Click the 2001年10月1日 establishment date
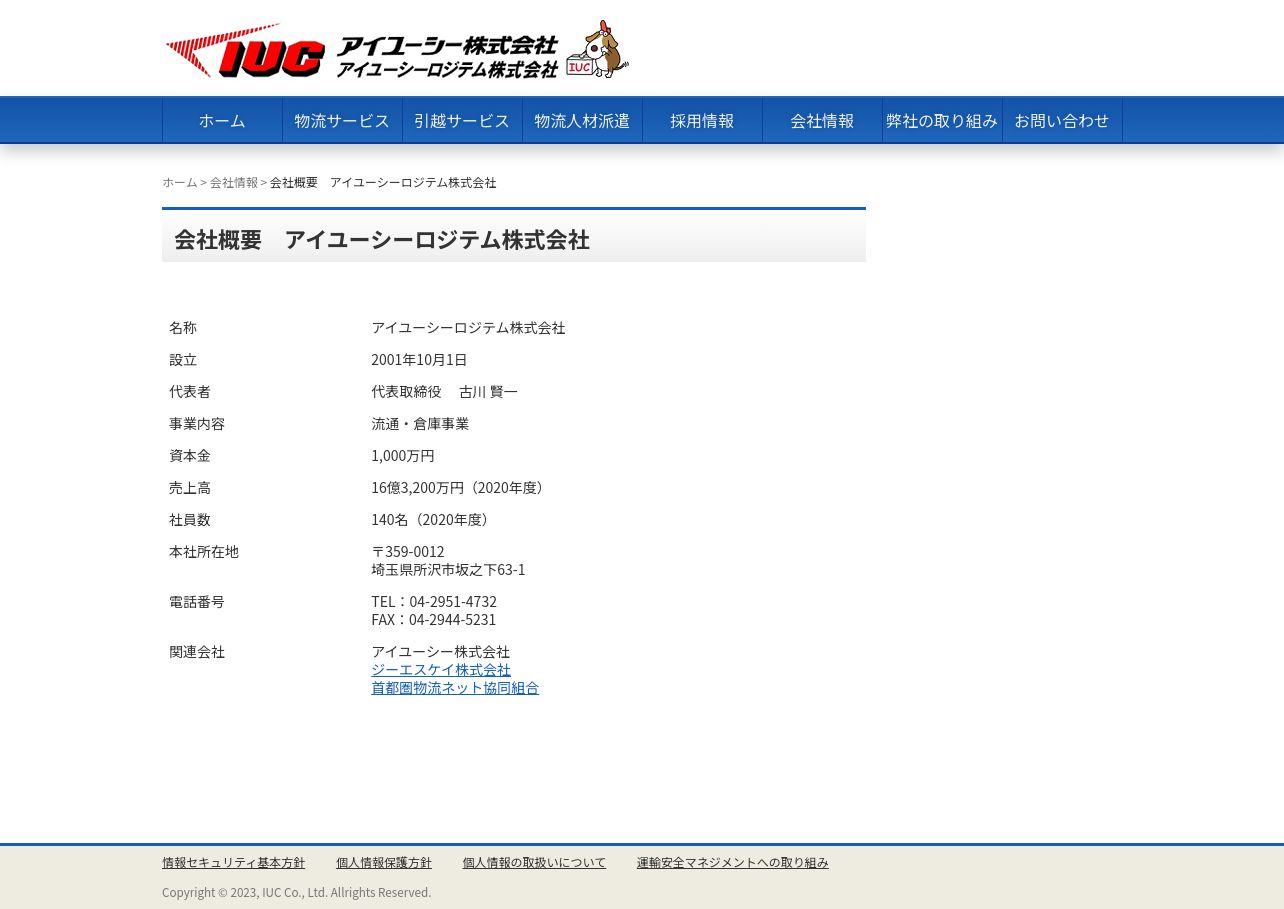Screen dimensions: 1284x909 419,360
